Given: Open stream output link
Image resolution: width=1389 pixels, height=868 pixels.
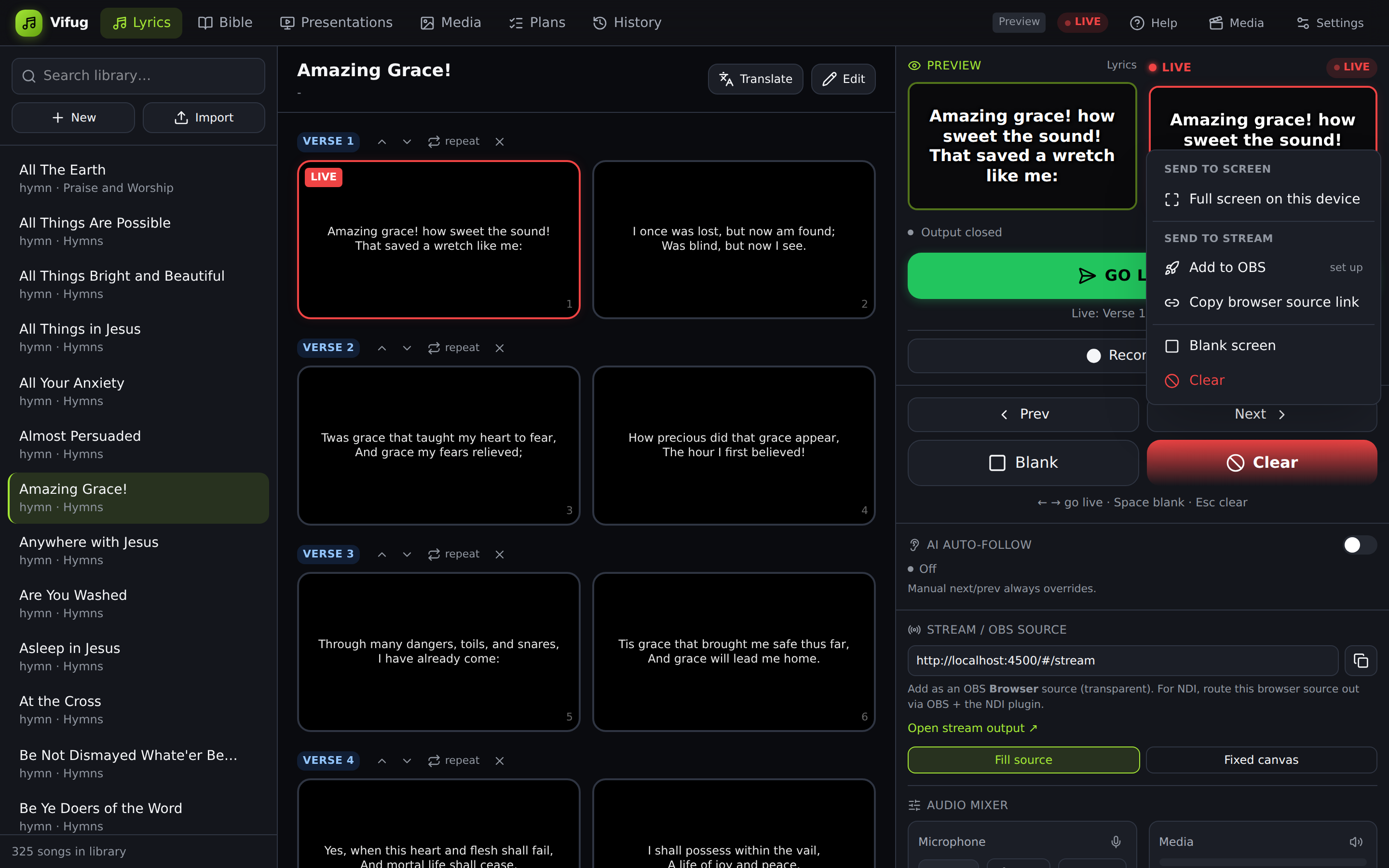Looking at the screenshot, I should click(x=972, y=729).
